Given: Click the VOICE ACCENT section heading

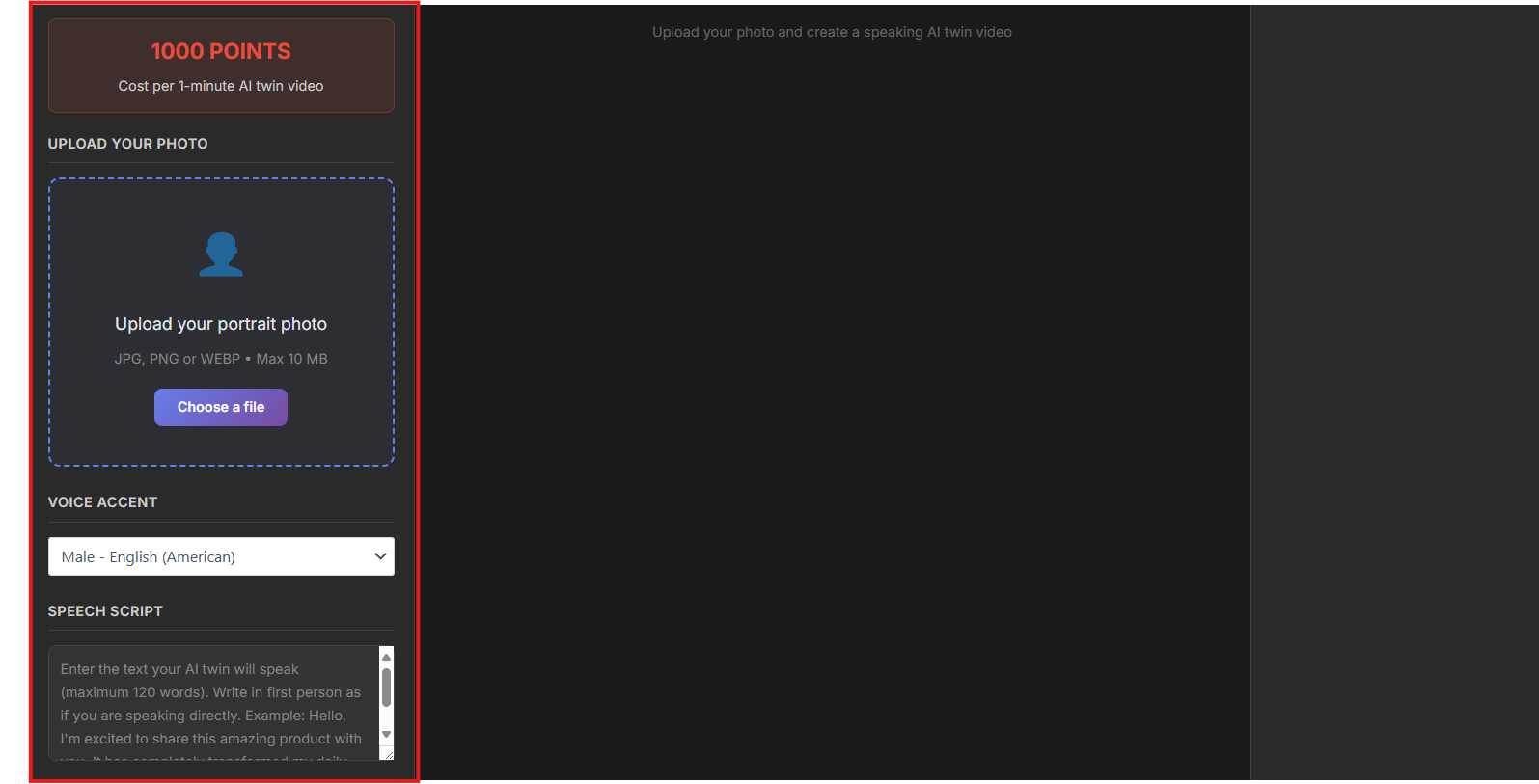Looking at the screenshot, I should (x=102, y=502).
